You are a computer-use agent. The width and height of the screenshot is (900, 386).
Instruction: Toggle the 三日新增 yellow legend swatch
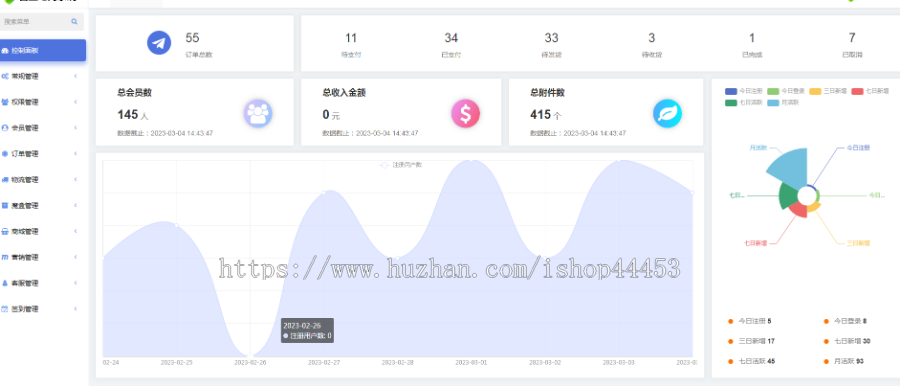(x=816, y=91)
